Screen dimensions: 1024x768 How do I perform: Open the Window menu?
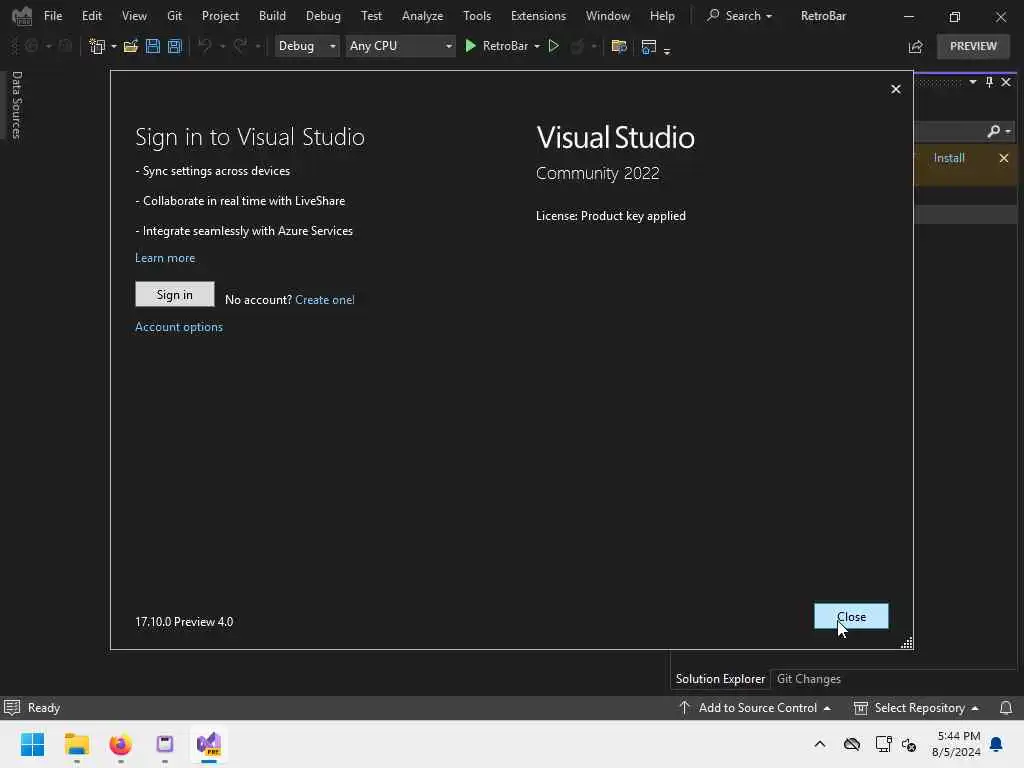click(607, 16)
